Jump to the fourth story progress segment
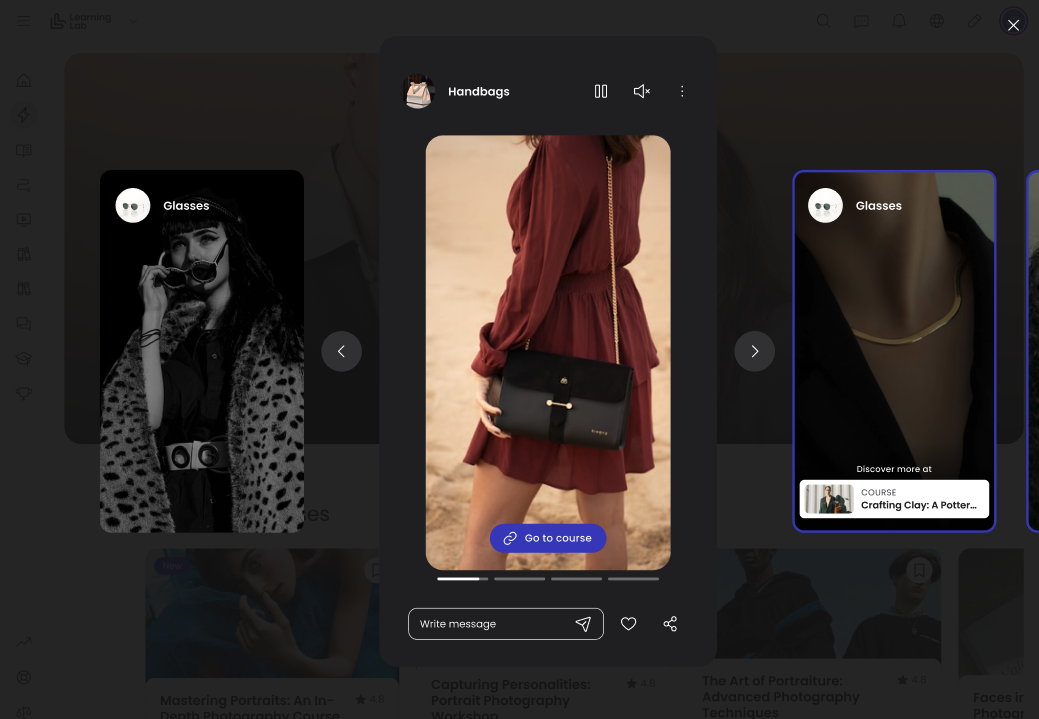 tap(633, 579)
